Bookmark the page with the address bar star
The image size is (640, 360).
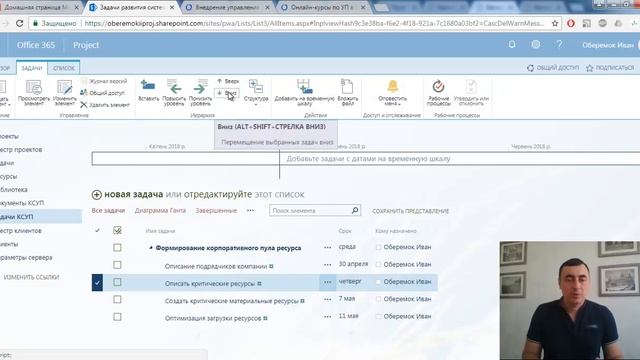tap(555, 24)
